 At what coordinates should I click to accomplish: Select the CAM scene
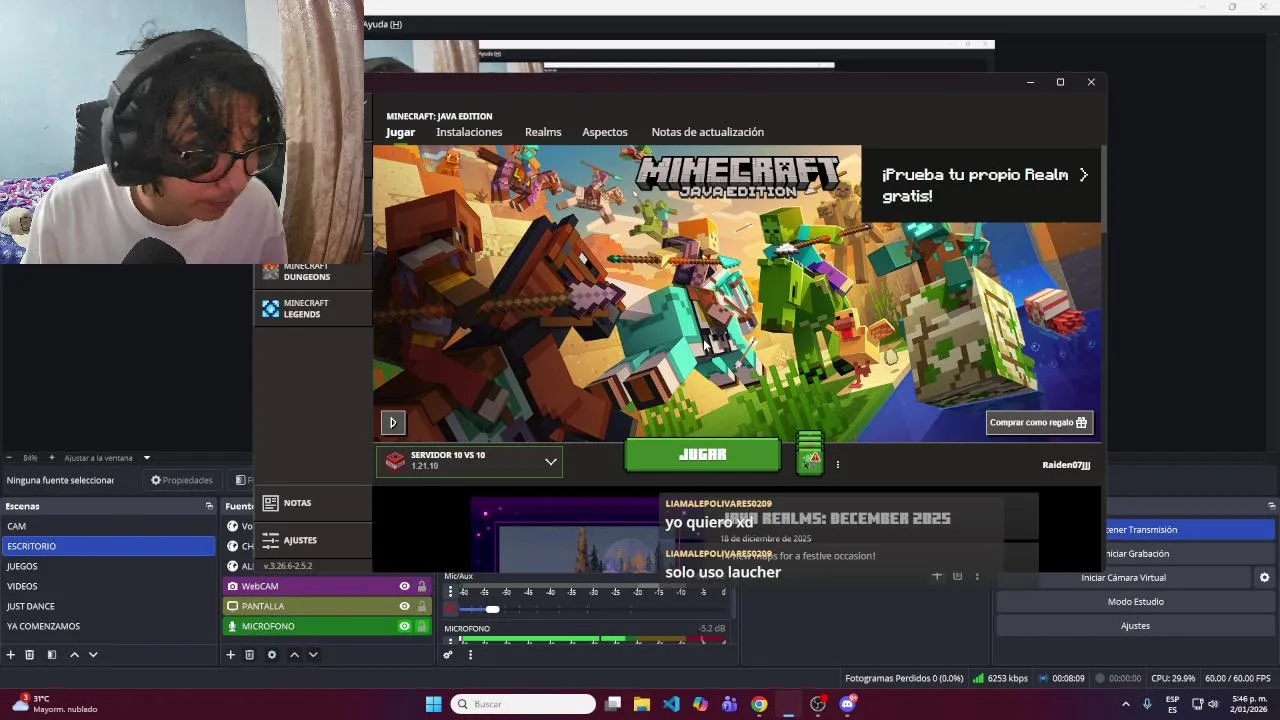[108, 526]
